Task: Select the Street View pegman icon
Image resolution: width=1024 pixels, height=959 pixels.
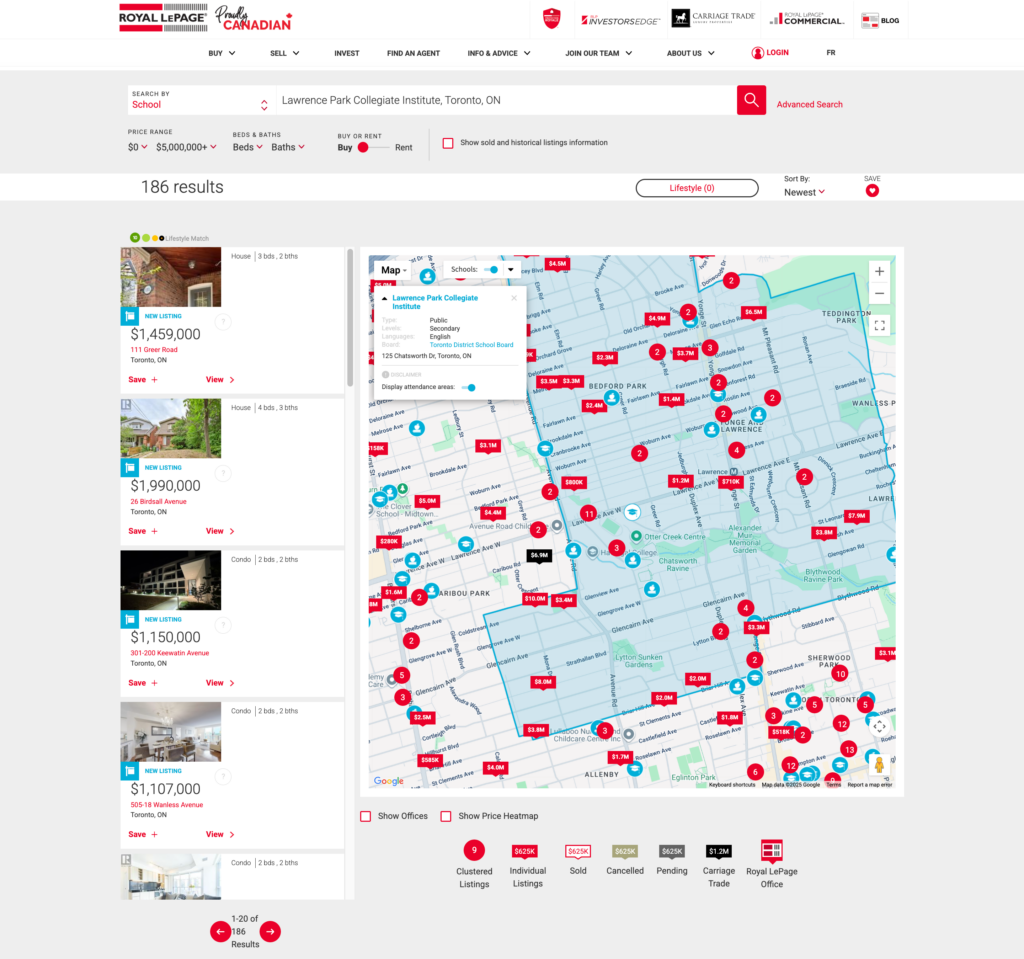Action: pyautogui.click(x=879, y=764)
